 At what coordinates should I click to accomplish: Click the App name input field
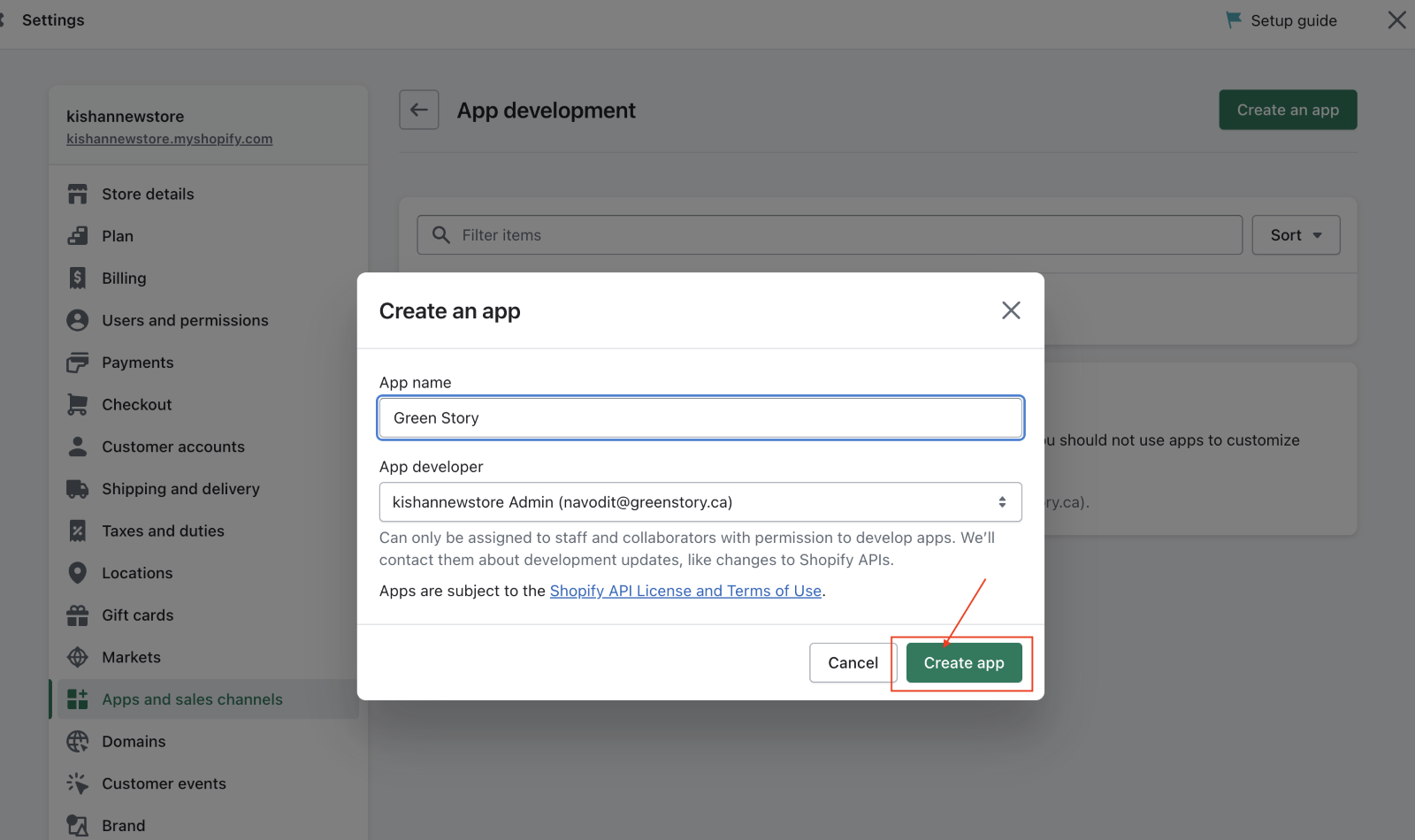coord(700,418)
